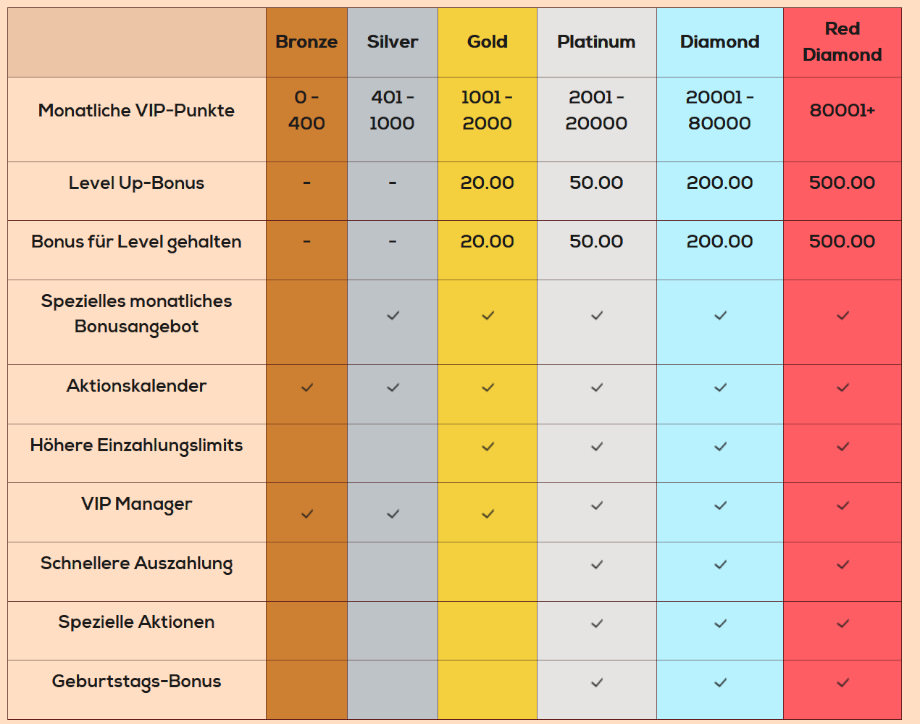The width and height of the screenshot is (920, 724).
Task: Click the Diamond Spezielle Aktionen checkmark
Action: pos(720,624)
